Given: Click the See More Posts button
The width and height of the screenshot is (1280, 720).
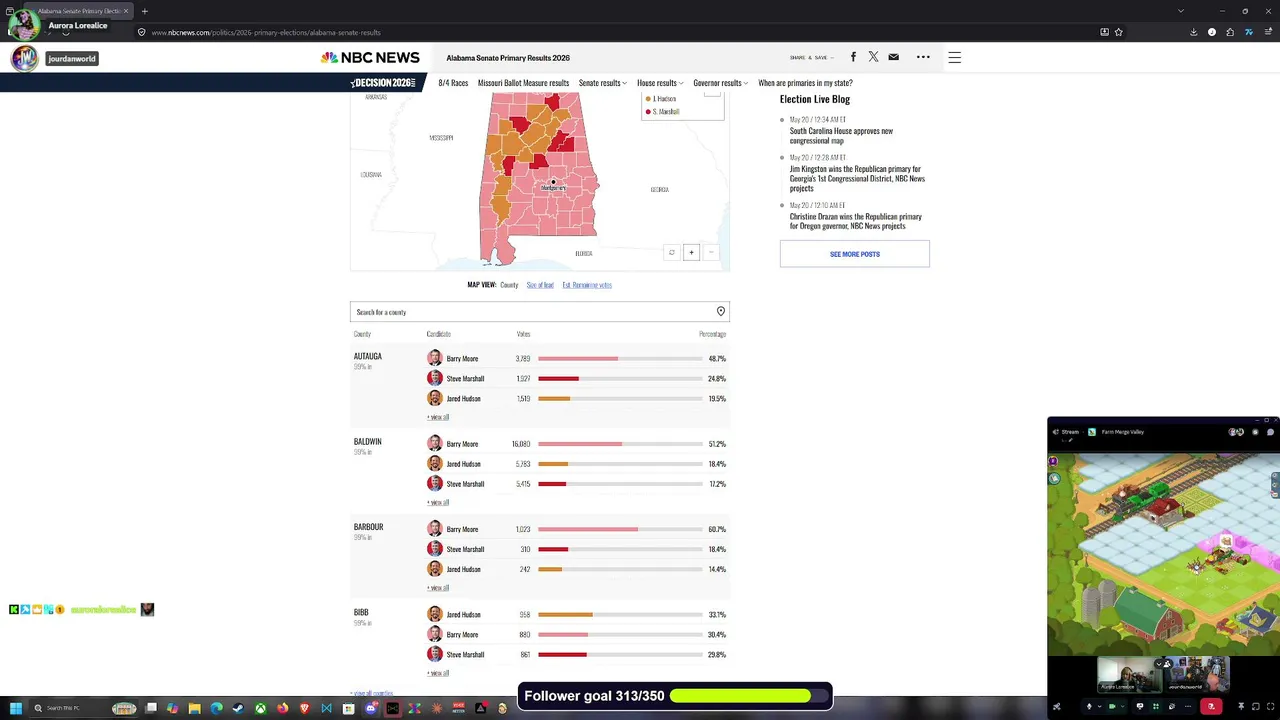Looking at the screenshot, I should click(855, 254).
